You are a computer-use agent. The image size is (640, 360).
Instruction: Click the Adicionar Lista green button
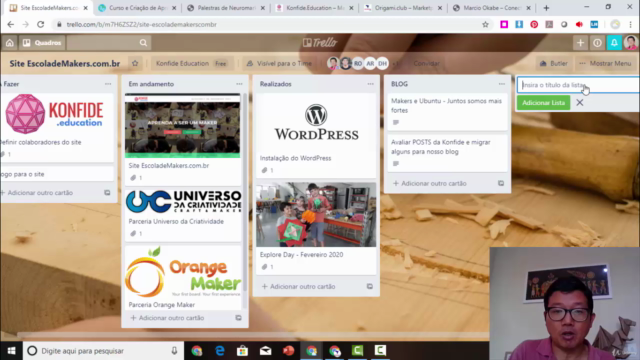point(543,103)
